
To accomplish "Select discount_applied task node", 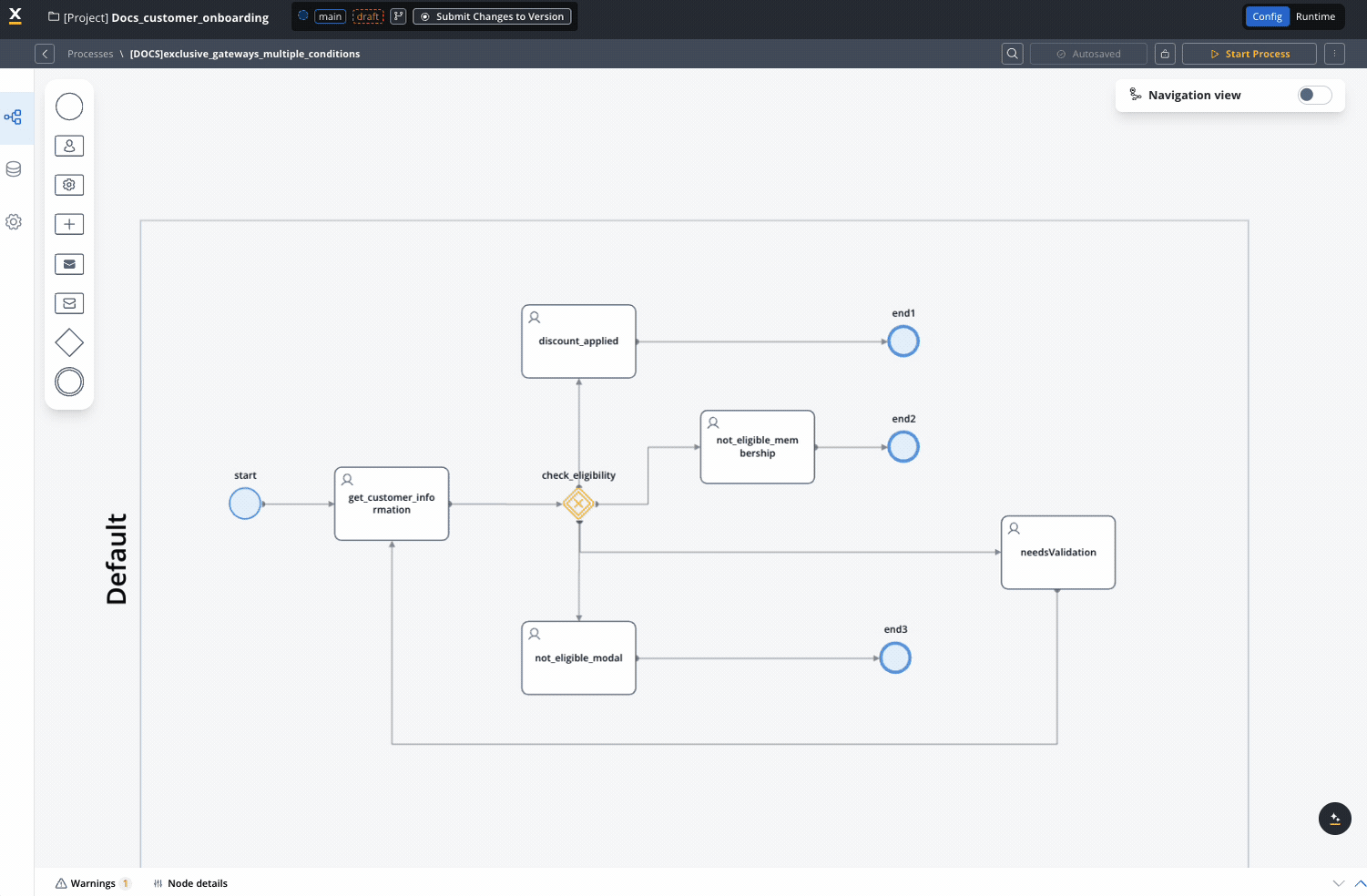I will click(578, 341).
